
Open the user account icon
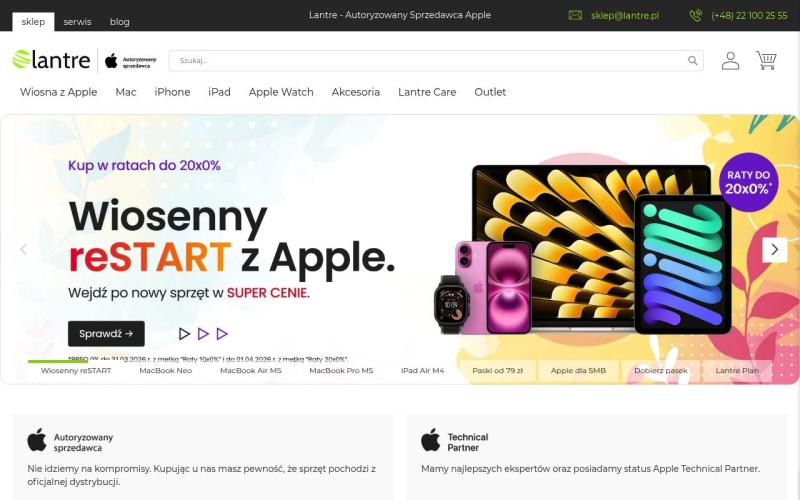pyautogui.click(x=730, y=61)
